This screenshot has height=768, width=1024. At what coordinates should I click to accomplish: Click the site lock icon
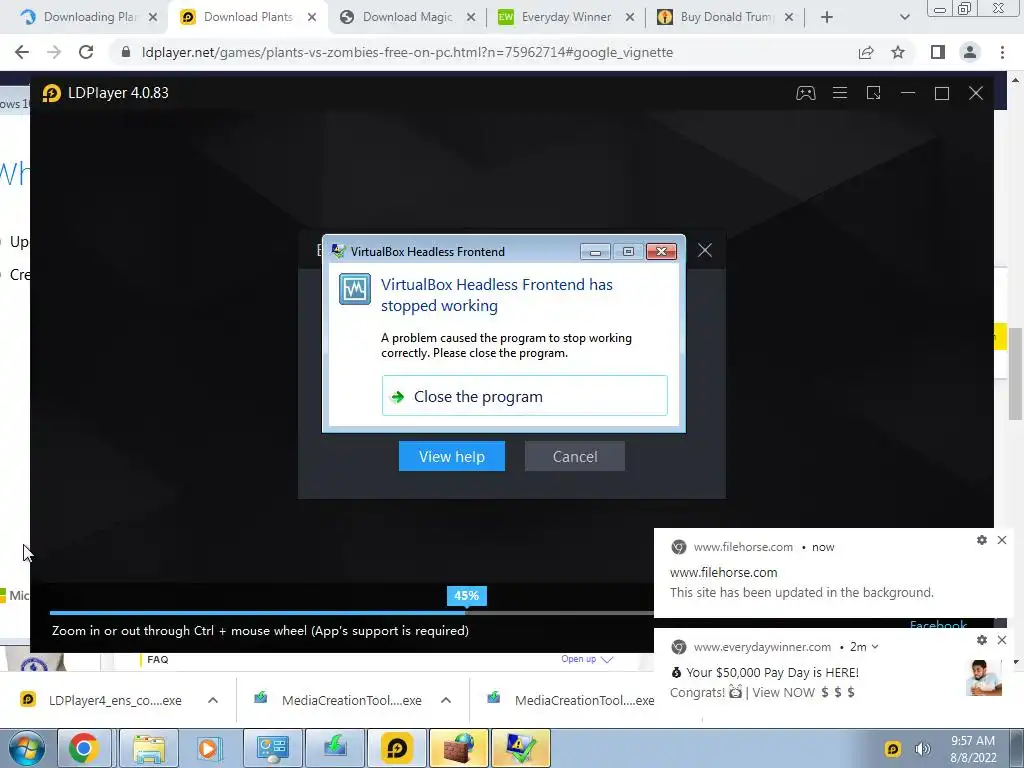pyautogui.click(x=126, y=52)
